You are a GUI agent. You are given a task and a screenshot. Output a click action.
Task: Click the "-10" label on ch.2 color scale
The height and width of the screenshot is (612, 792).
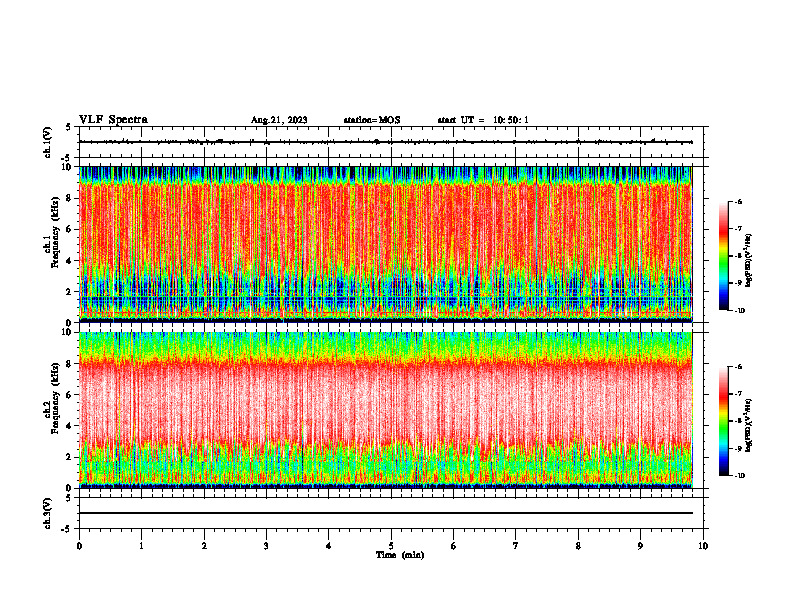tap(738, 475)
